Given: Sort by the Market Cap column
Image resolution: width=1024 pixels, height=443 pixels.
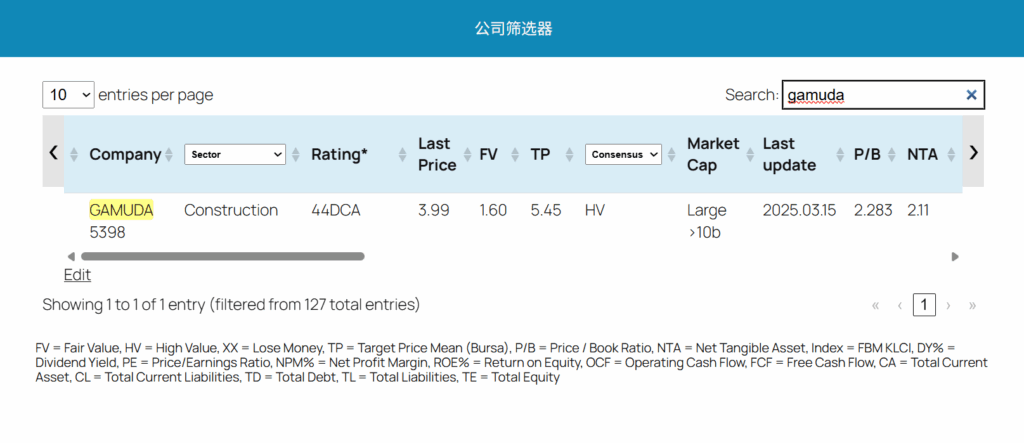Looking at the screenshot, I should 712,154.
